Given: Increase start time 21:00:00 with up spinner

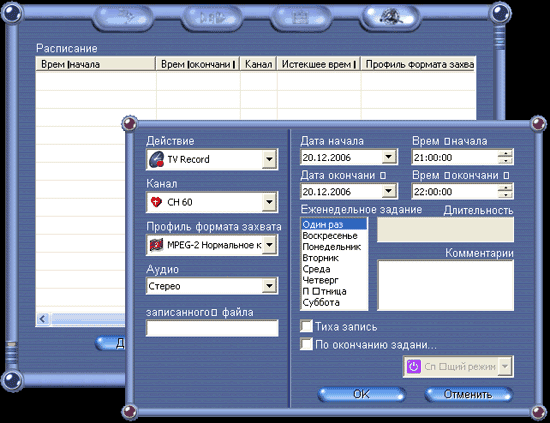Looking at the screenshot, I should [505, 154].
